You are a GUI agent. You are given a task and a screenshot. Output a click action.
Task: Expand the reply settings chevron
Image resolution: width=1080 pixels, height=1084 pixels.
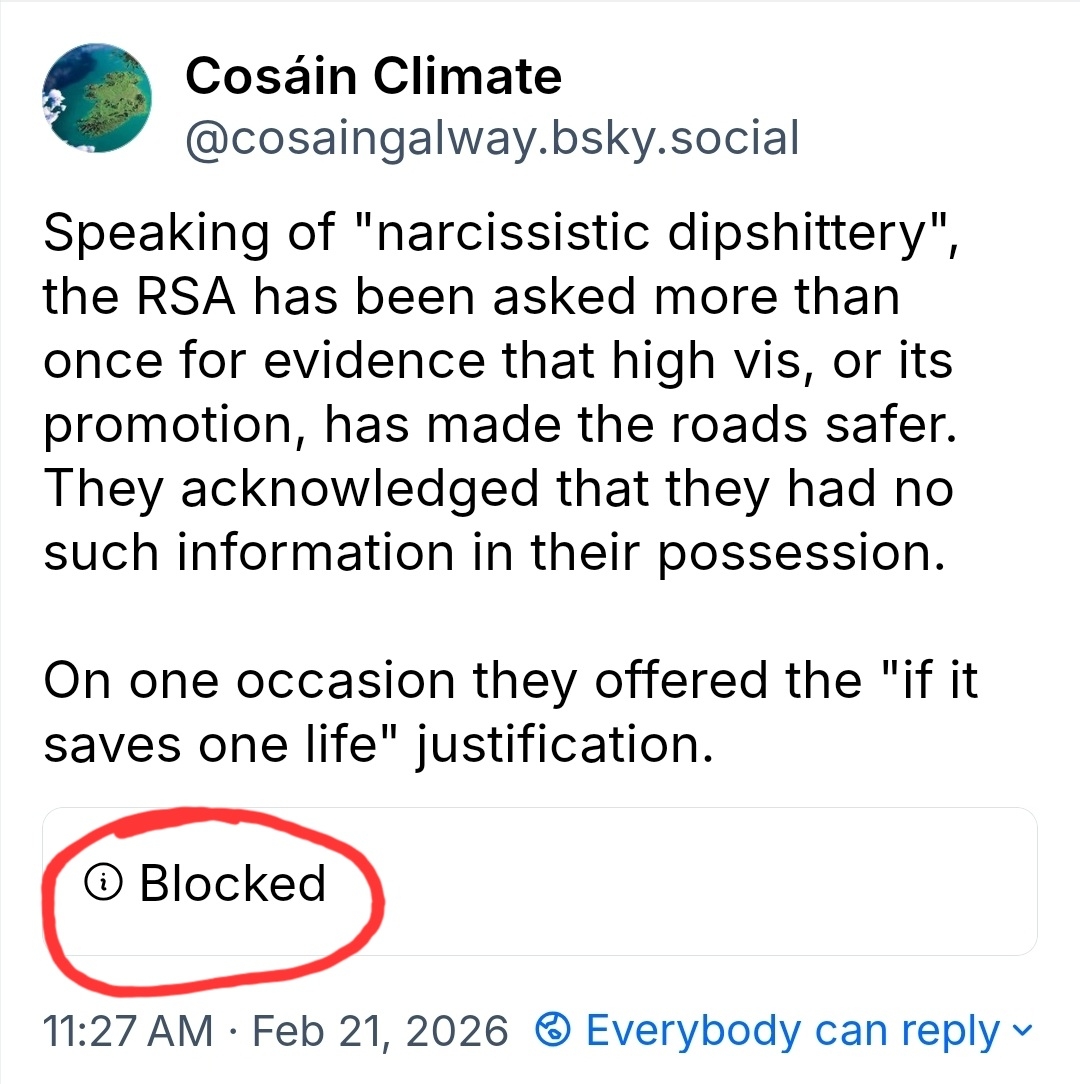point(1021,1029)
